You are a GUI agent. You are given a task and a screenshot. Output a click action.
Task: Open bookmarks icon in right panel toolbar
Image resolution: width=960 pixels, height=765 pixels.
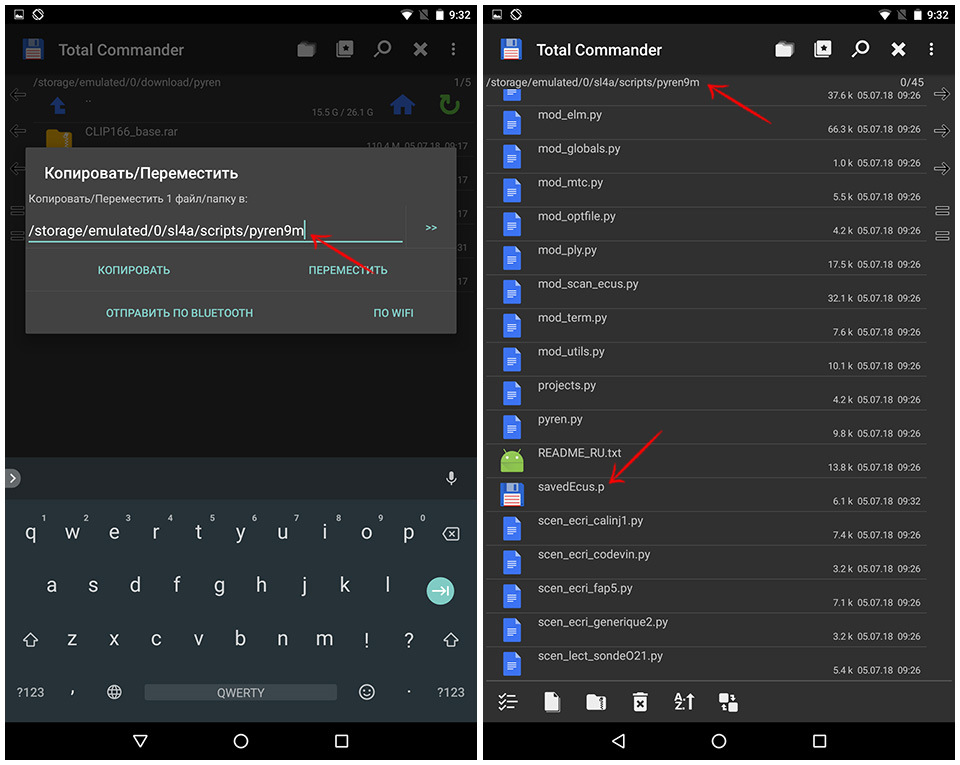click(x=822, y=49)
